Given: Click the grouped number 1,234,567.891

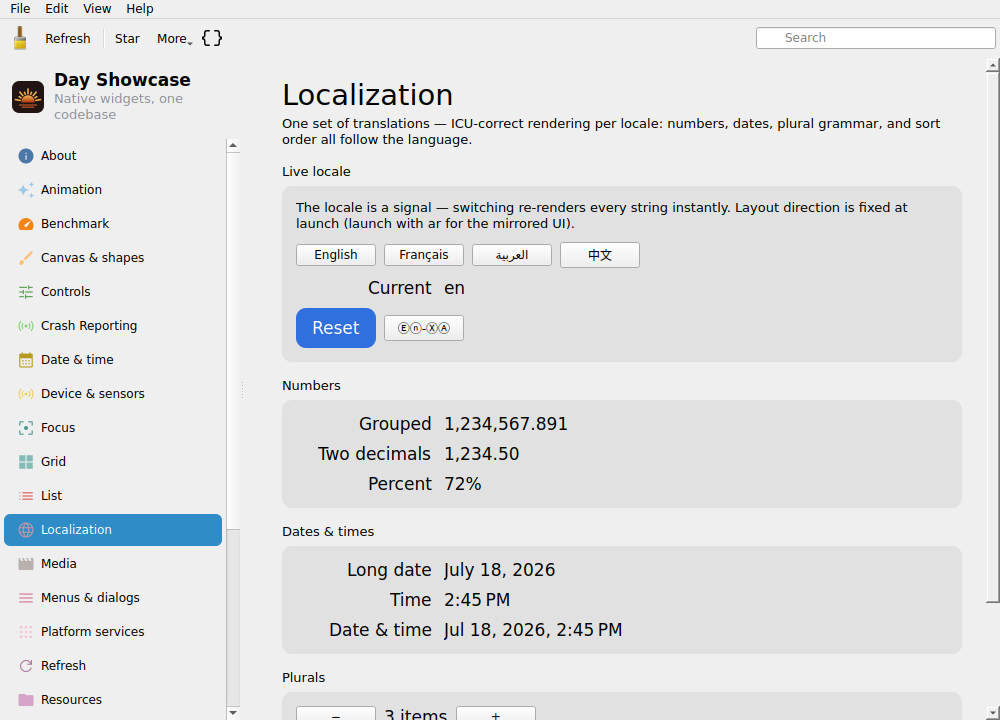Looking at the screenshot, I should coord(506,424).
